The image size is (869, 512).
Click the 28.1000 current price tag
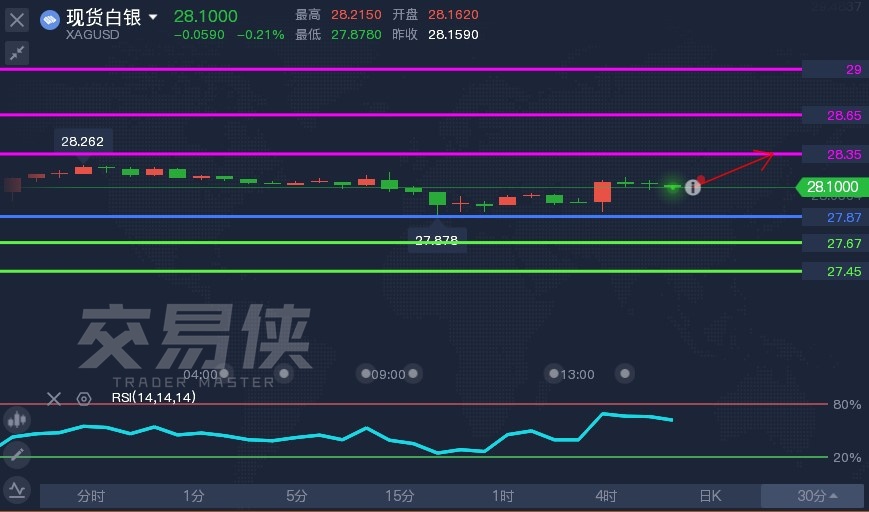coord(830,187)
